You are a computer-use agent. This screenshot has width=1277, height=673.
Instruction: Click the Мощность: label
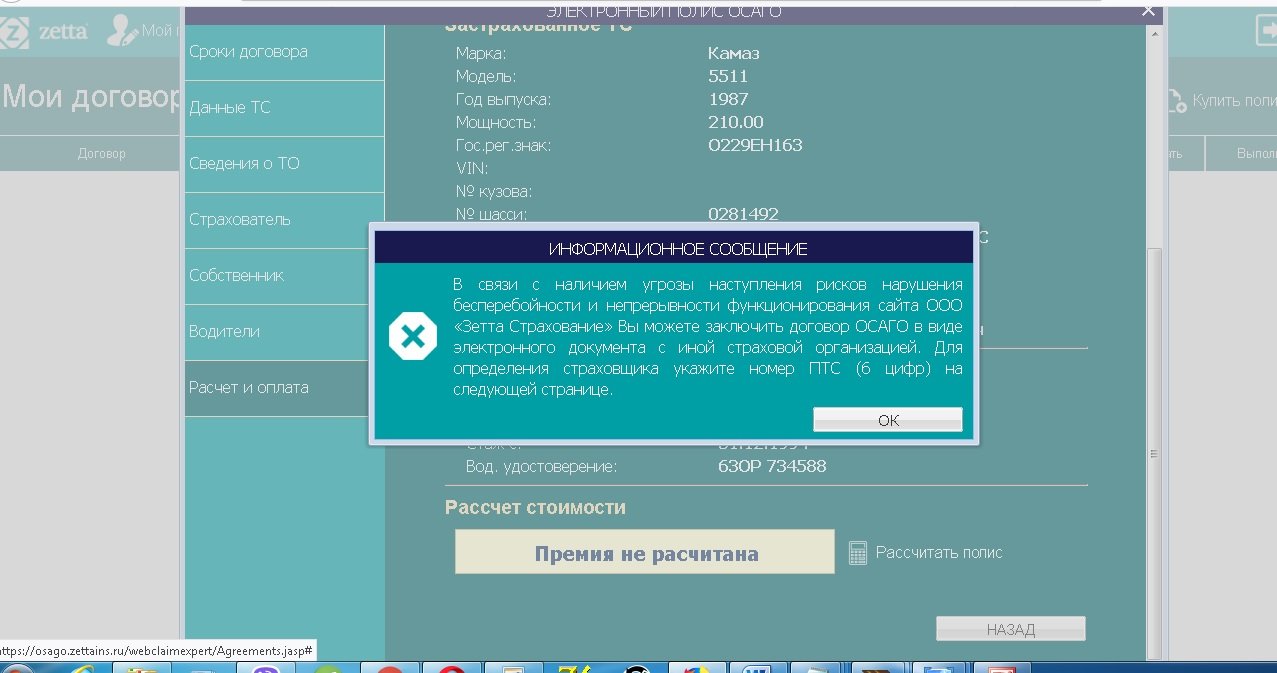point(496,122)
